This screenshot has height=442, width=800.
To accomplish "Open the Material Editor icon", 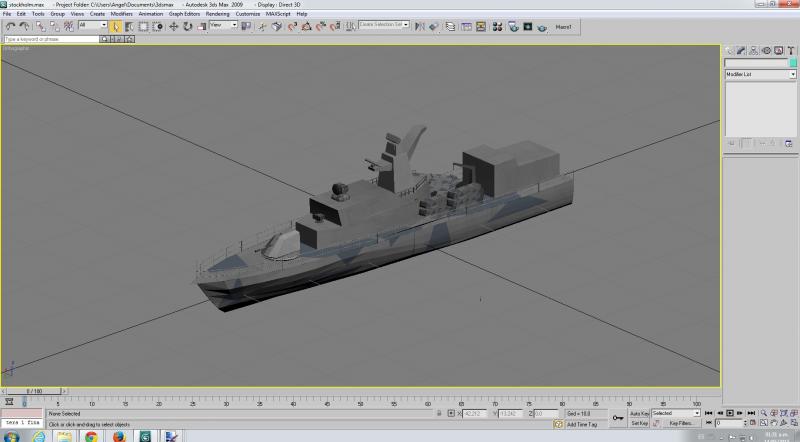I will 497,27.
